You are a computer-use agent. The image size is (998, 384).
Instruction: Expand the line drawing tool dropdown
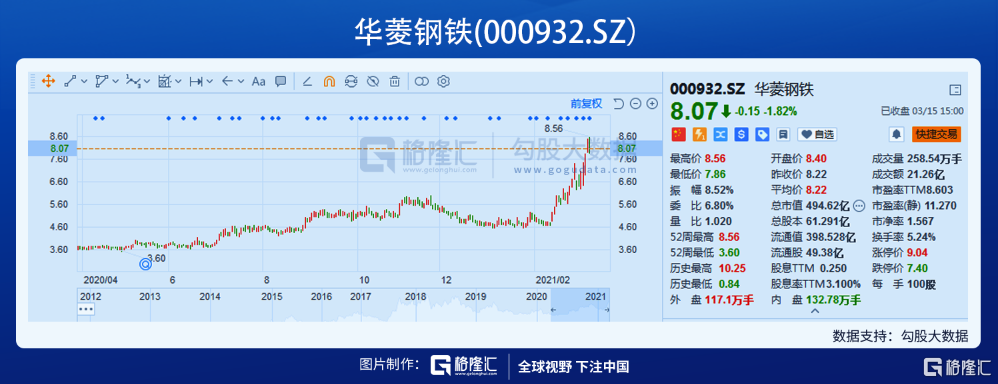point(84,81)
